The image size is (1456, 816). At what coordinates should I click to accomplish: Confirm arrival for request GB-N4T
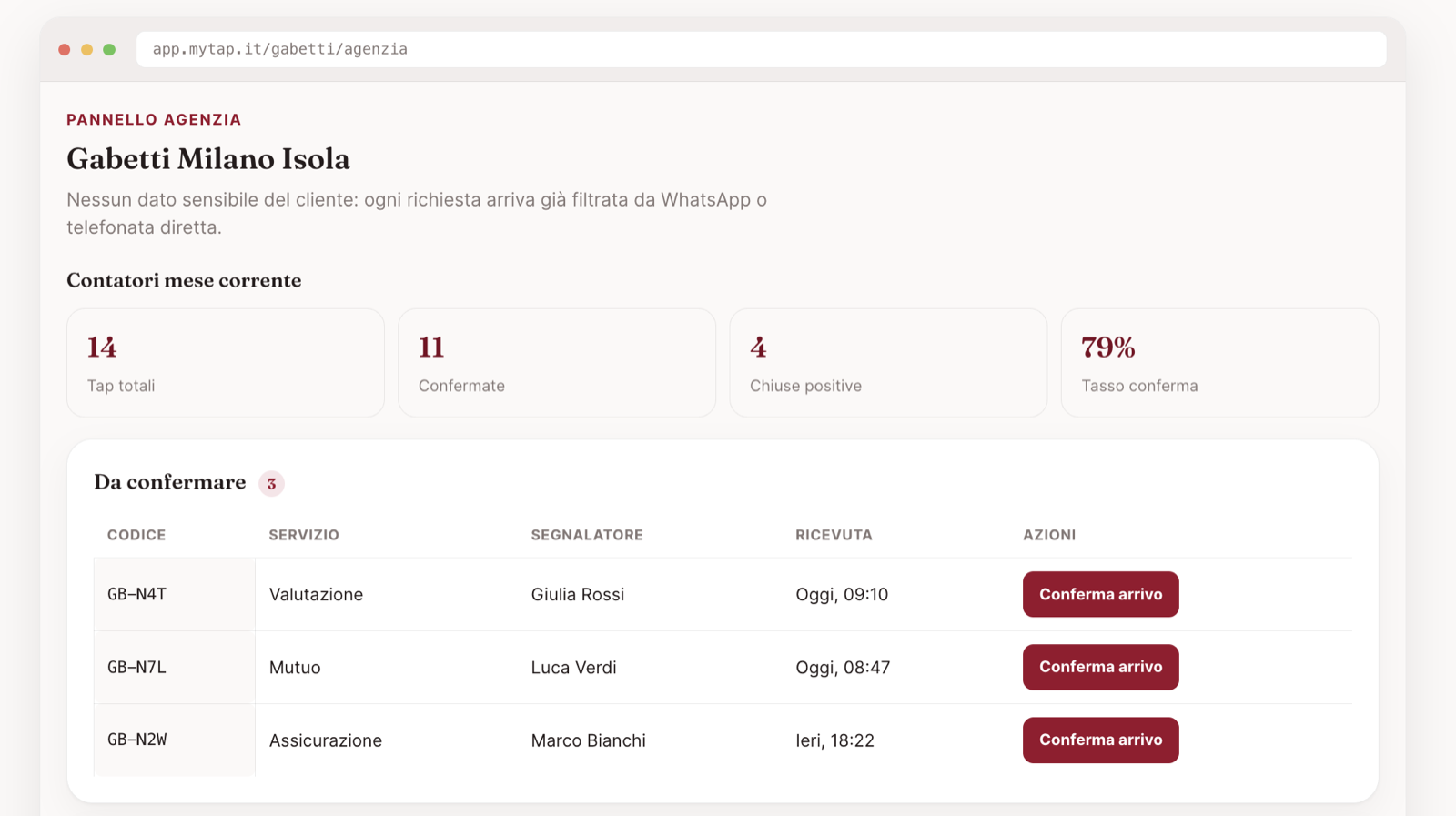pyautogui.click(x=1100, y=594)
